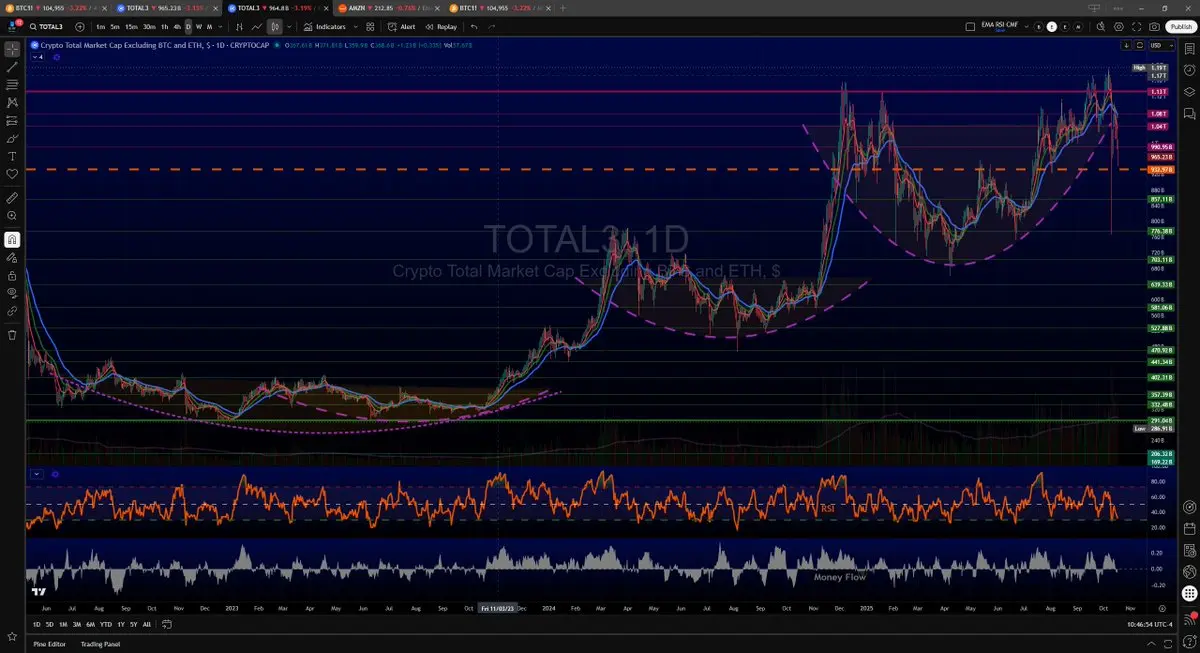Image resolution: width=1200 pixels, height=653 pixels.
Task: Select the brush drawing tool
Action: pos(12,138)
